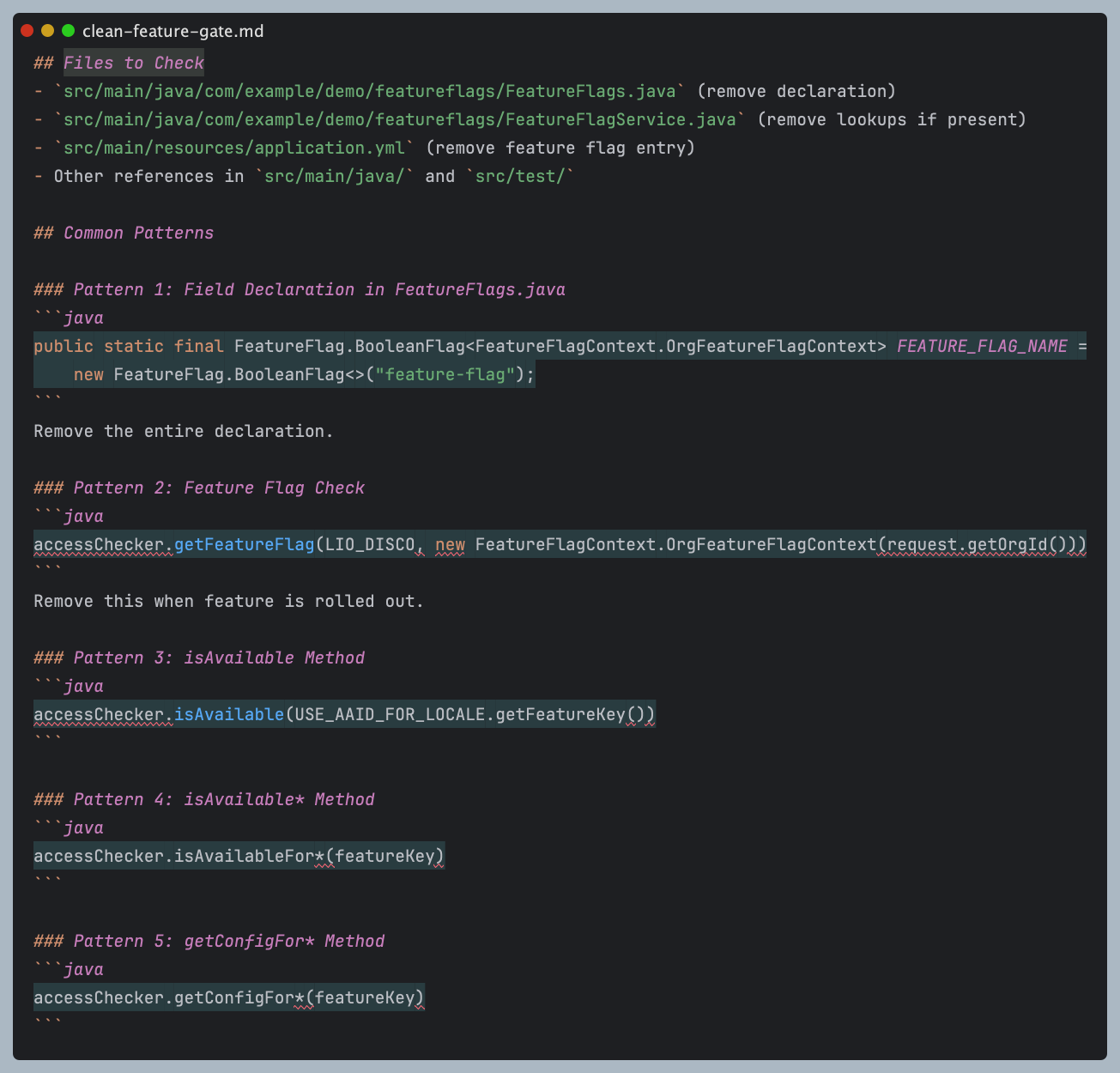Click the clean-feature-gate.md file title
1120x1073 pixels.
point(173,32)
